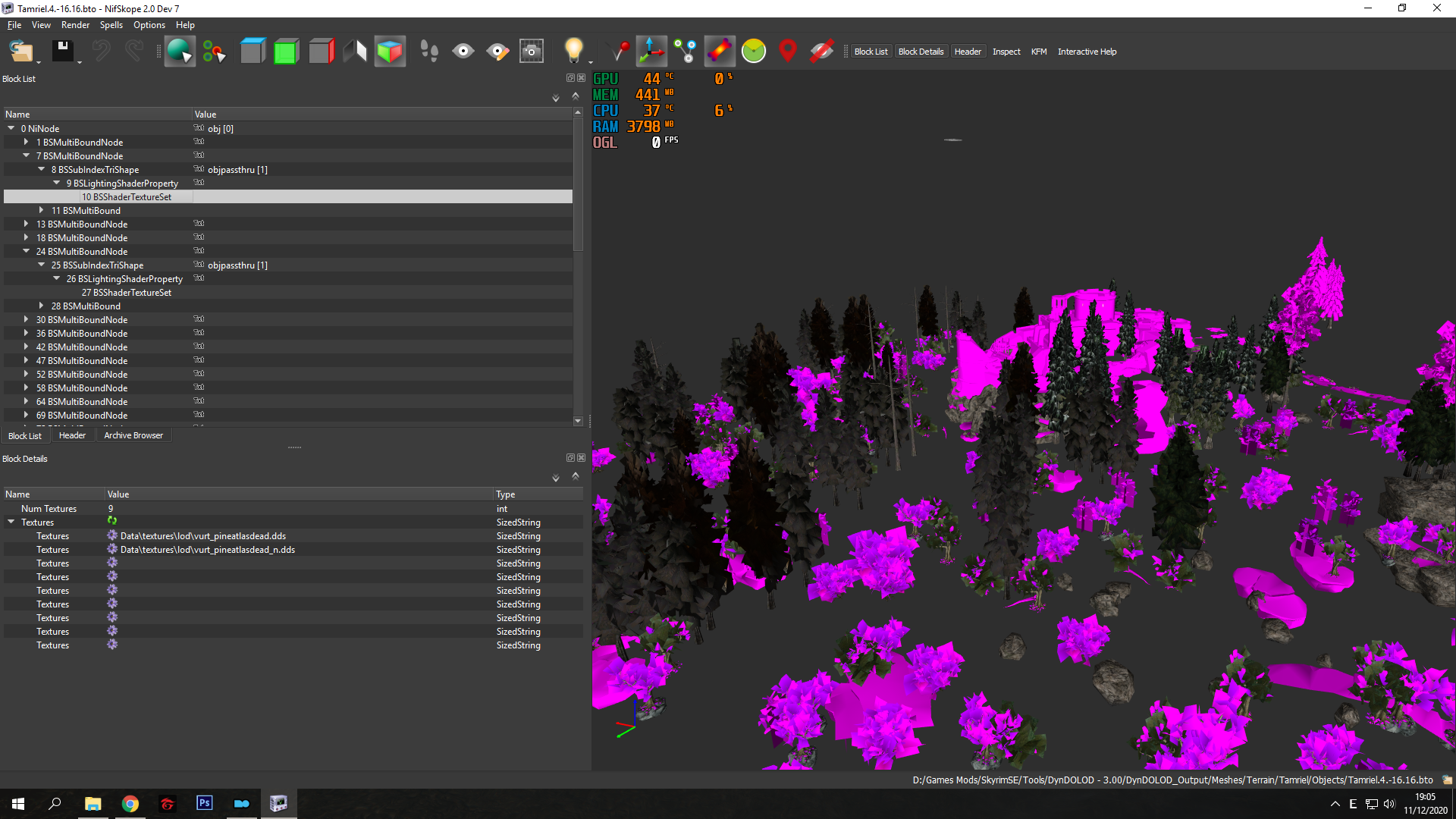Click the Block Details toolbar button

(921, 52)
